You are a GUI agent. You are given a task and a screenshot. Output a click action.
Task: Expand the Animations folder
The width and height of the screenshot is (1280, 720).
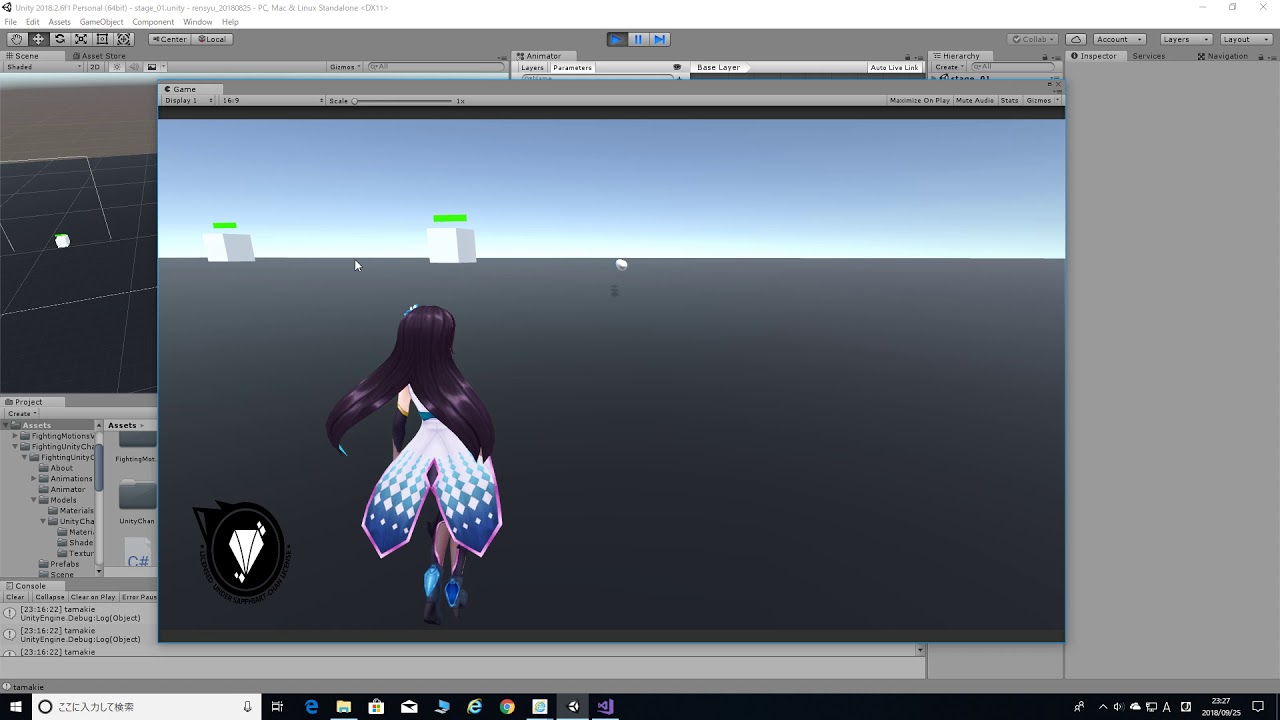[x=34, y=478]
